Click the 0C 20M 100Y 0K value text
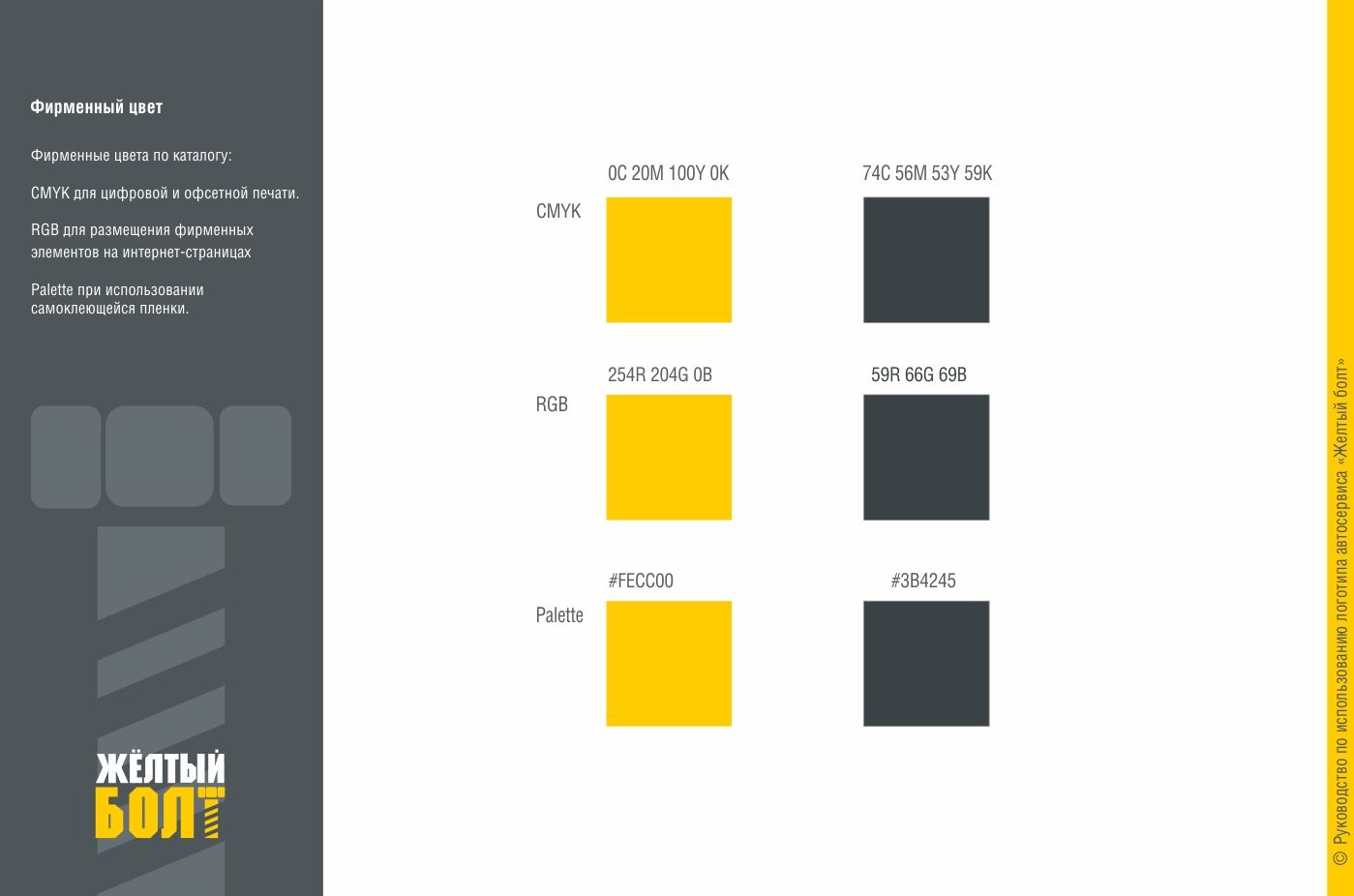 point(668,173)
